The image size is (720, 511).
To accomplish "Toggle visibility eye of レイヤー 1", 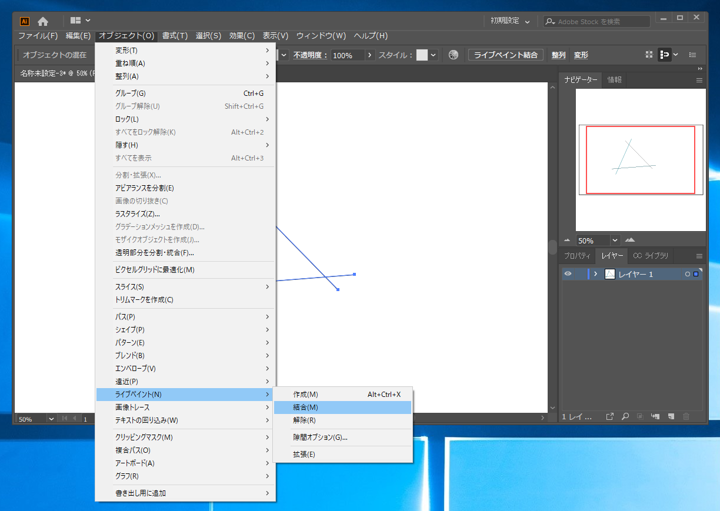I will [568, 274].
